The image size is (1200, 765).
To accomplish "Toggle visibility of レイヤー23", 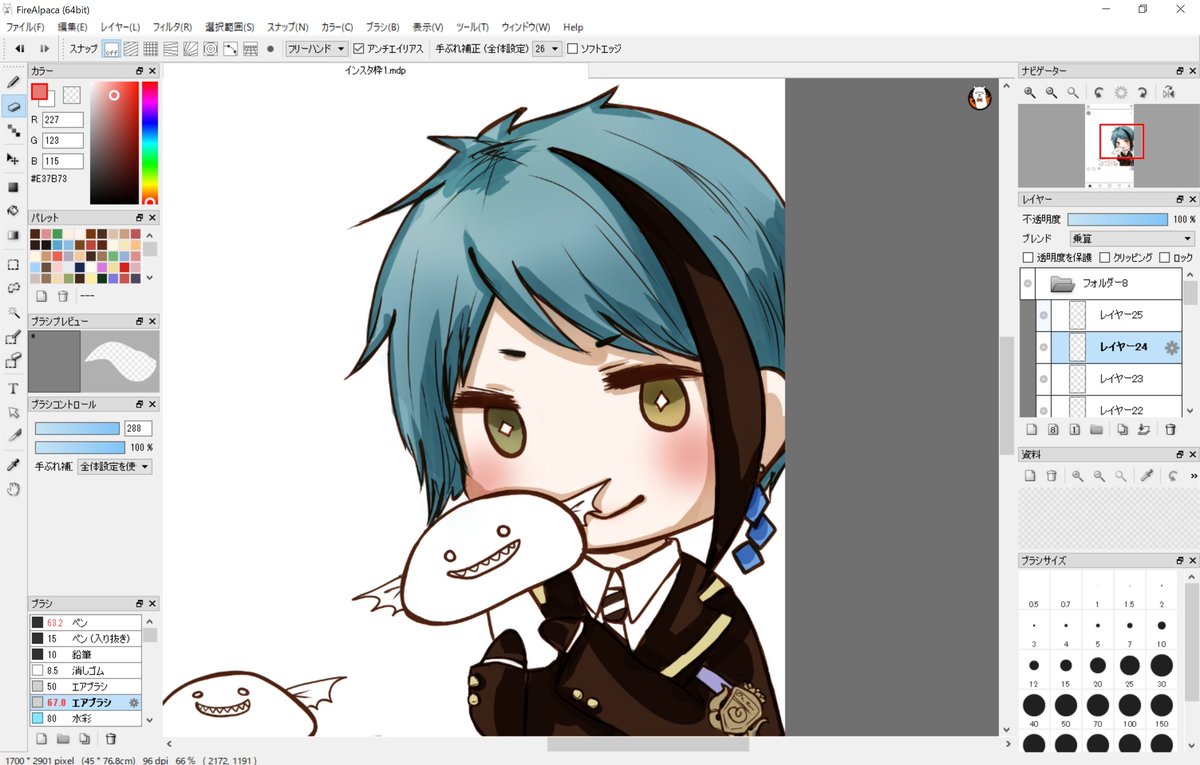I will [1043, 379].
